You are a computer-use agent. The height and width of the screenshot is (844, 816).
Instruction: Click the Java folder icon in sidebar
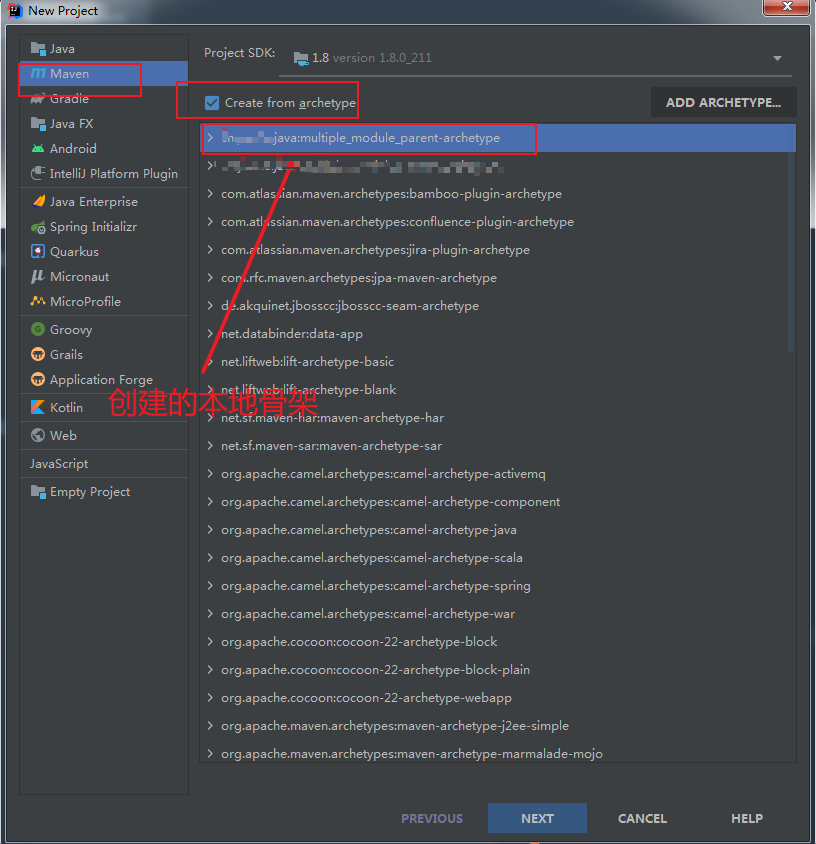(x=38, y=49)
